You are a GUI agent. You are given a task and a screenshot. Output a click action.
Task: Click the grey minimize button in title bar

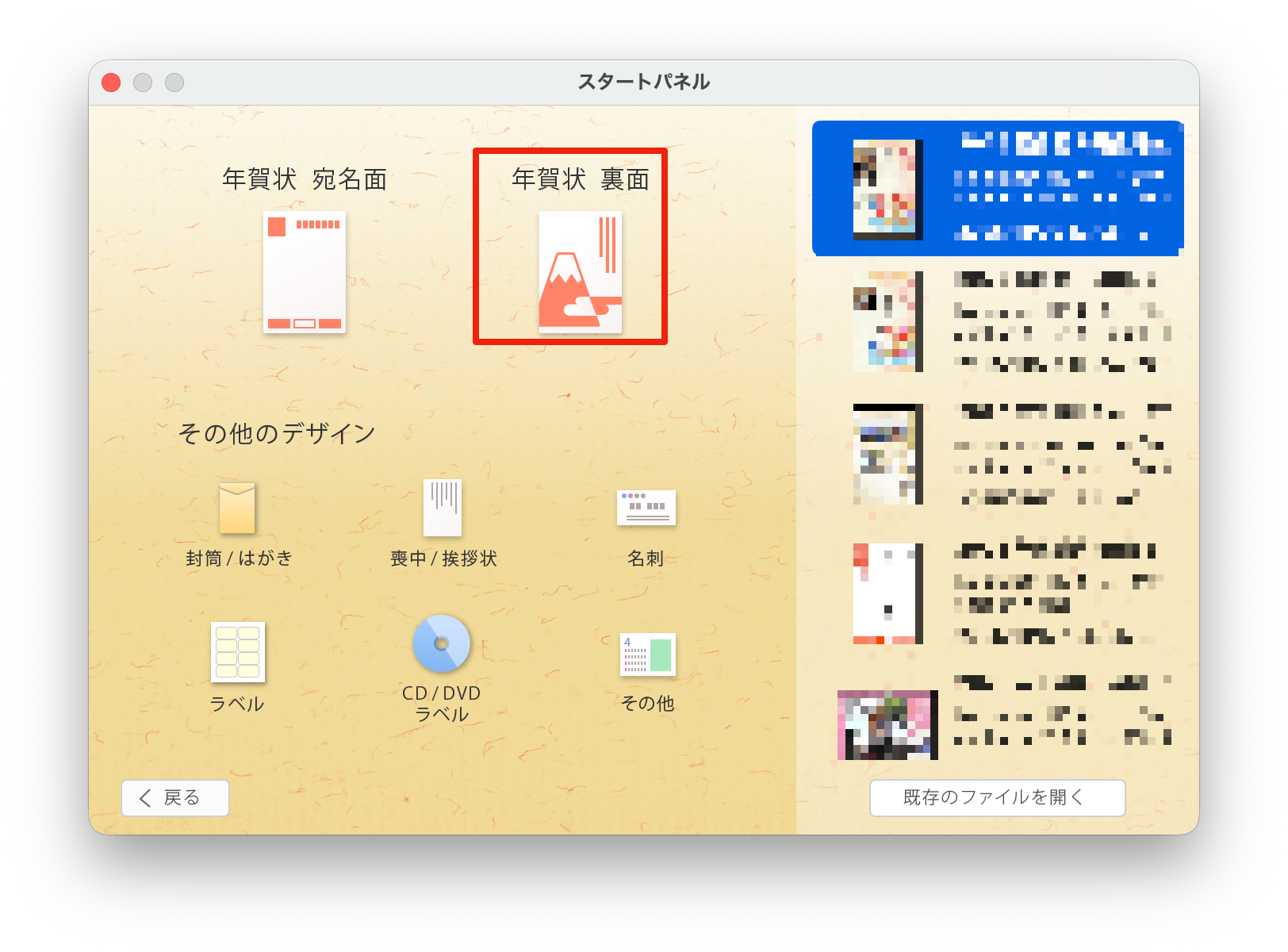(x=143, y=83)
